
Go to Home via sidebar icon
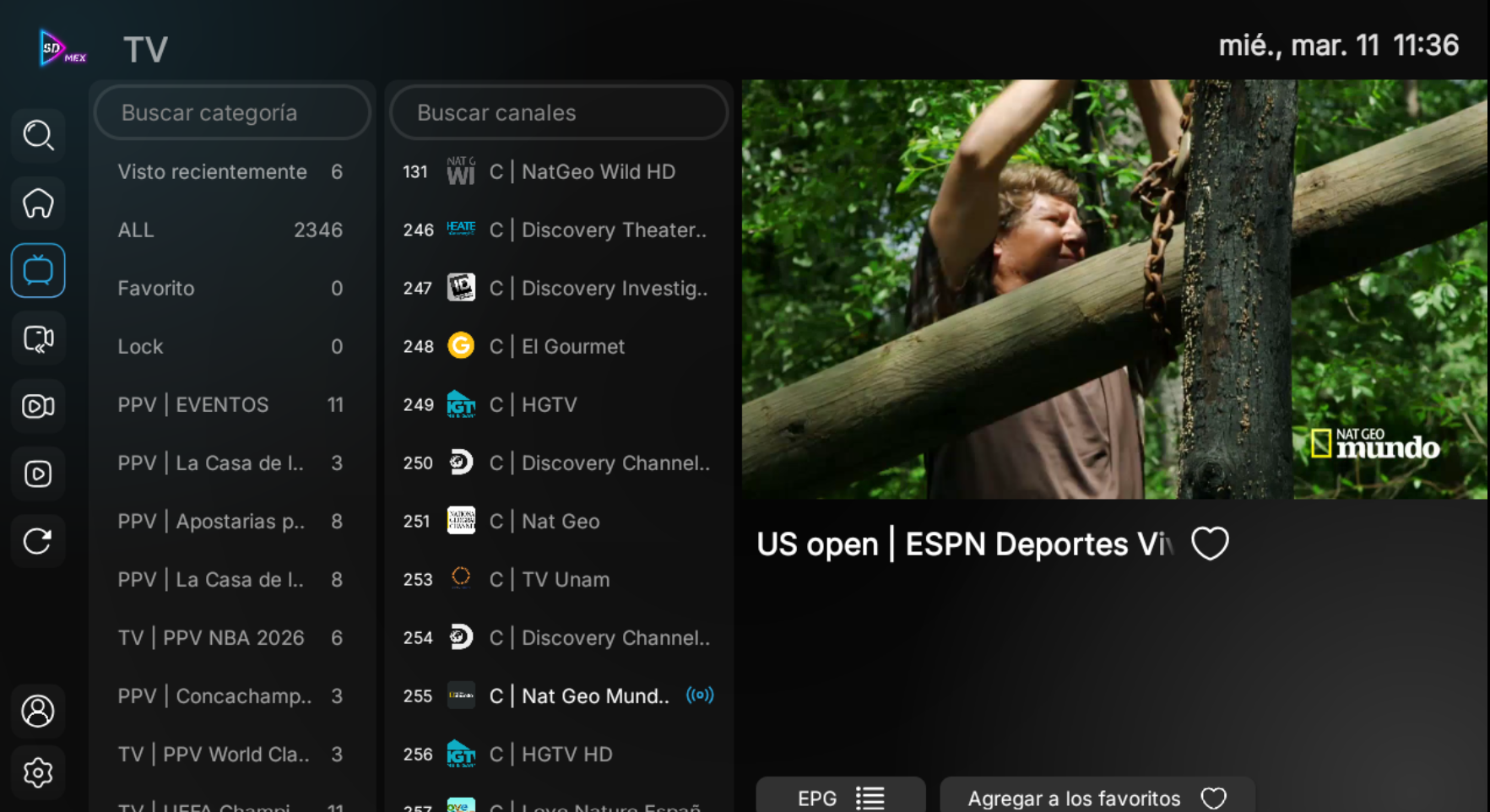38,203
